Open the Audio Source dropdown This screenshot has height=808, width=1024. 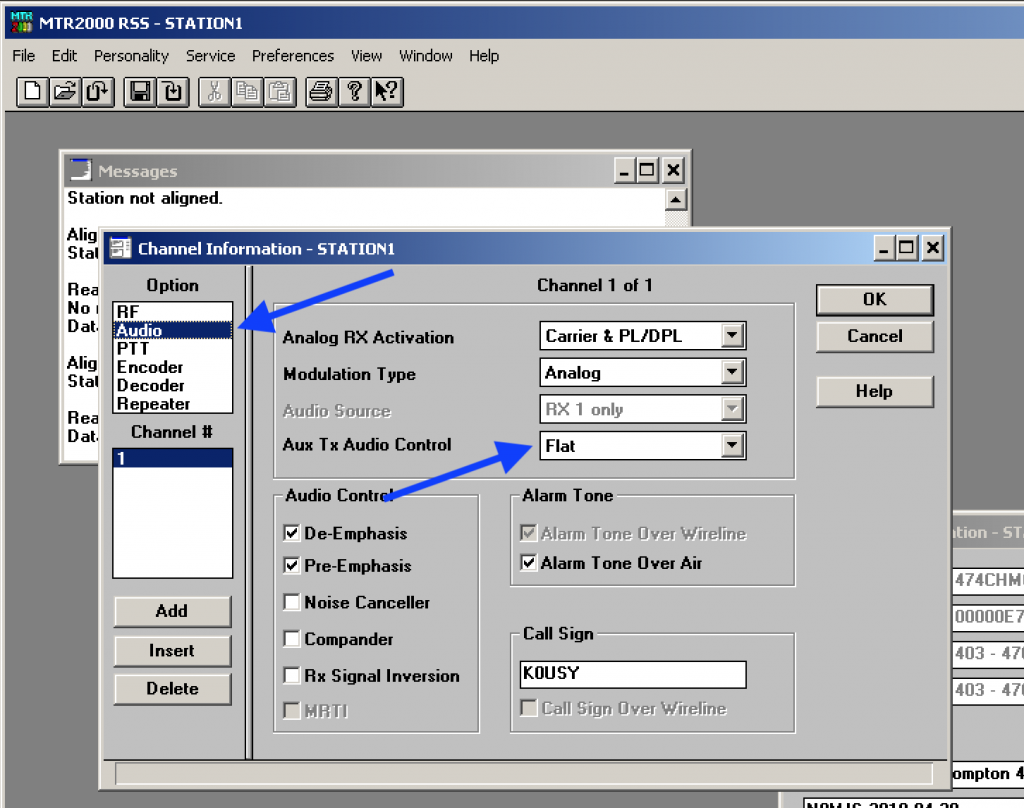[x=733, y=409]
